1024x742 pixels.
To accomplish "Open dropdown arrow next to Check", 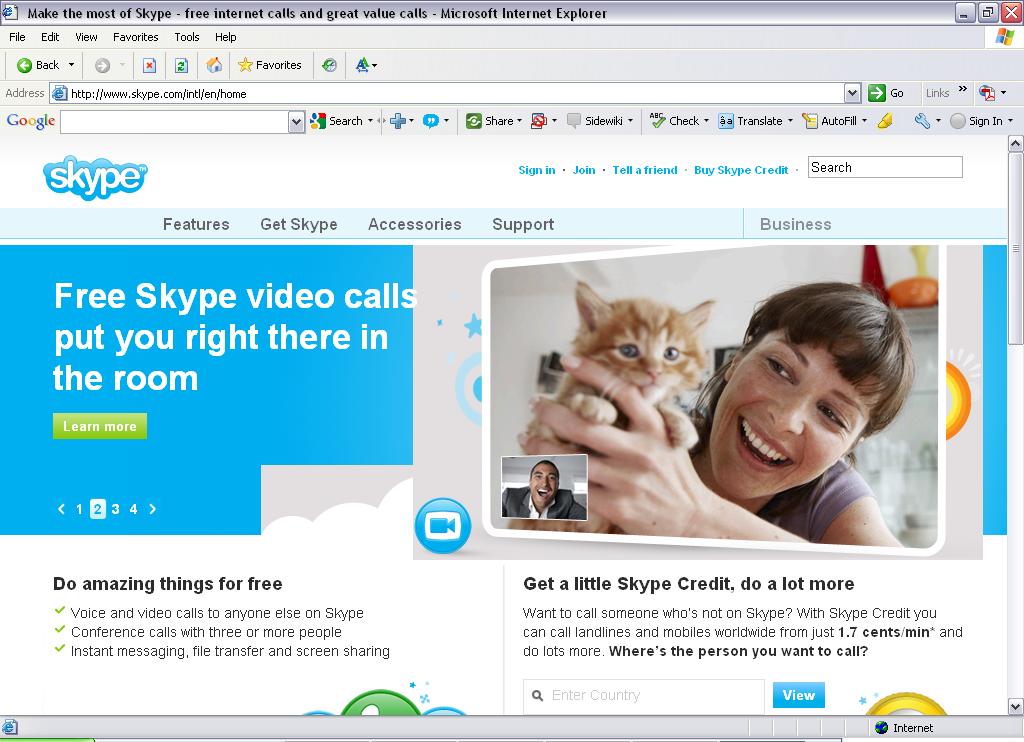I will [706, 121].
